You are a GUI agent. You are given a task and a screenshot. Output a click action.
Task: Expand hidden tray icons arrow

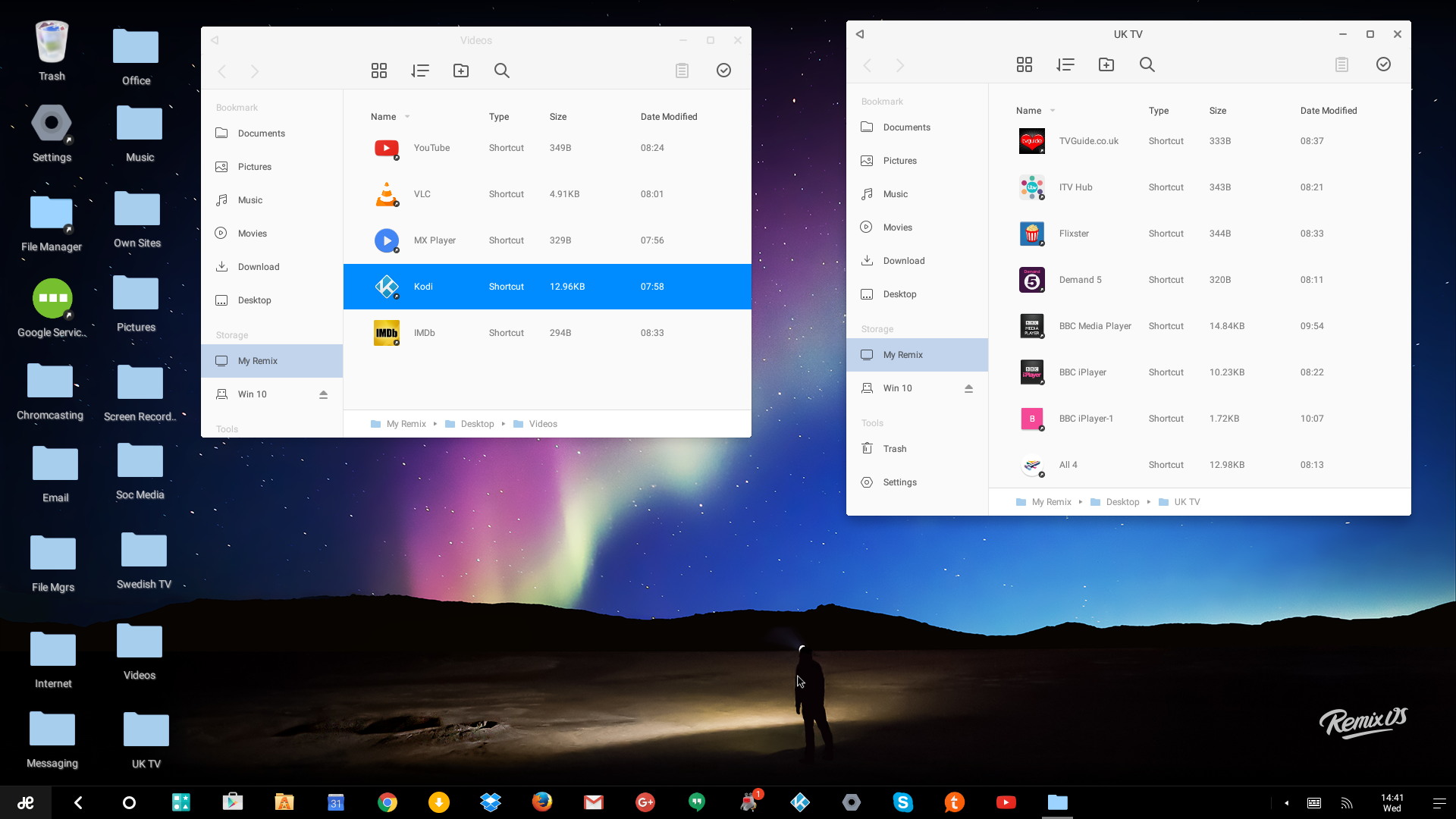(1286, 803)
